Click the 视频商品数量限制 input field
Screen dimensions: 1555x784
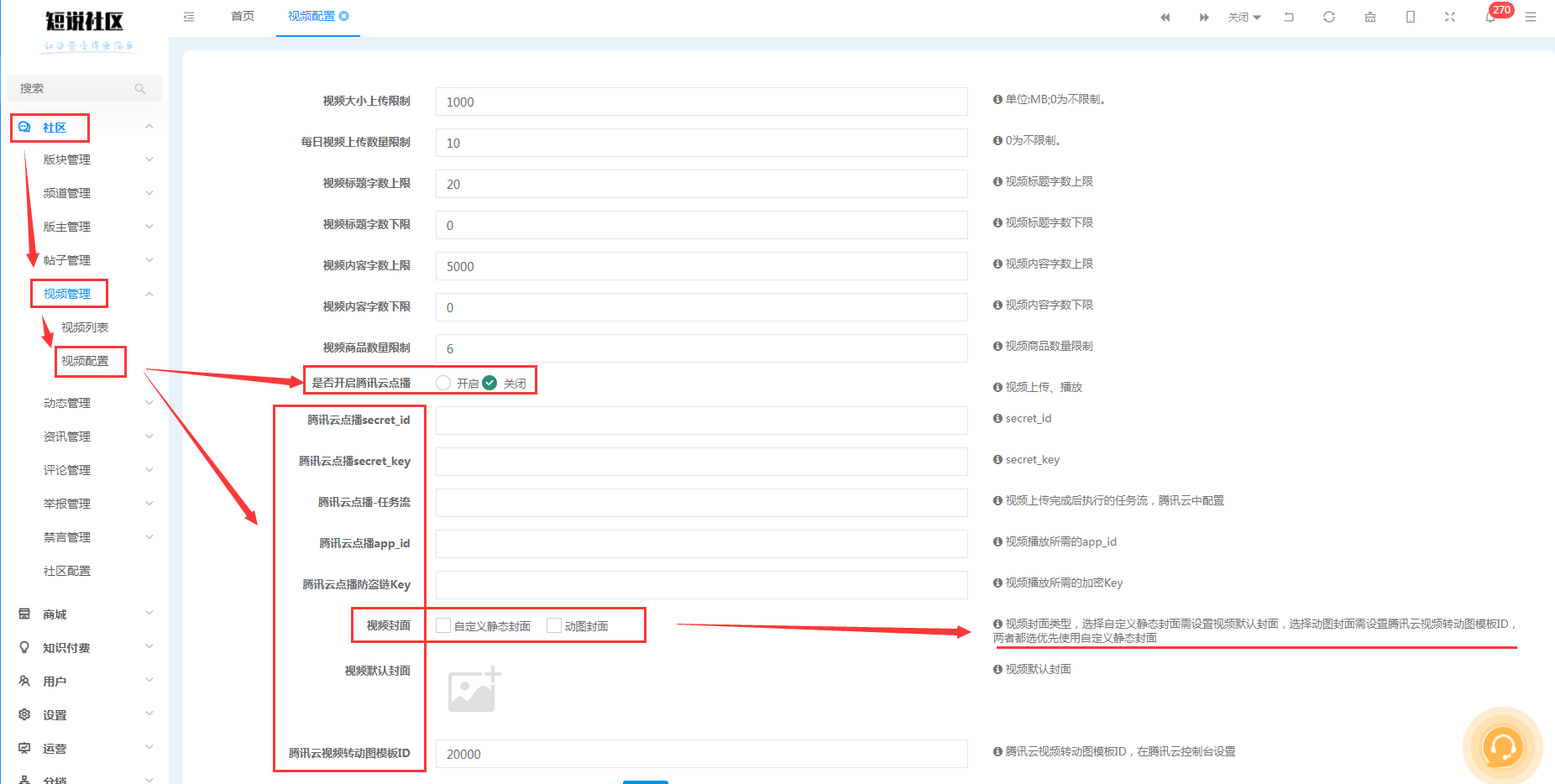(701, 348)
